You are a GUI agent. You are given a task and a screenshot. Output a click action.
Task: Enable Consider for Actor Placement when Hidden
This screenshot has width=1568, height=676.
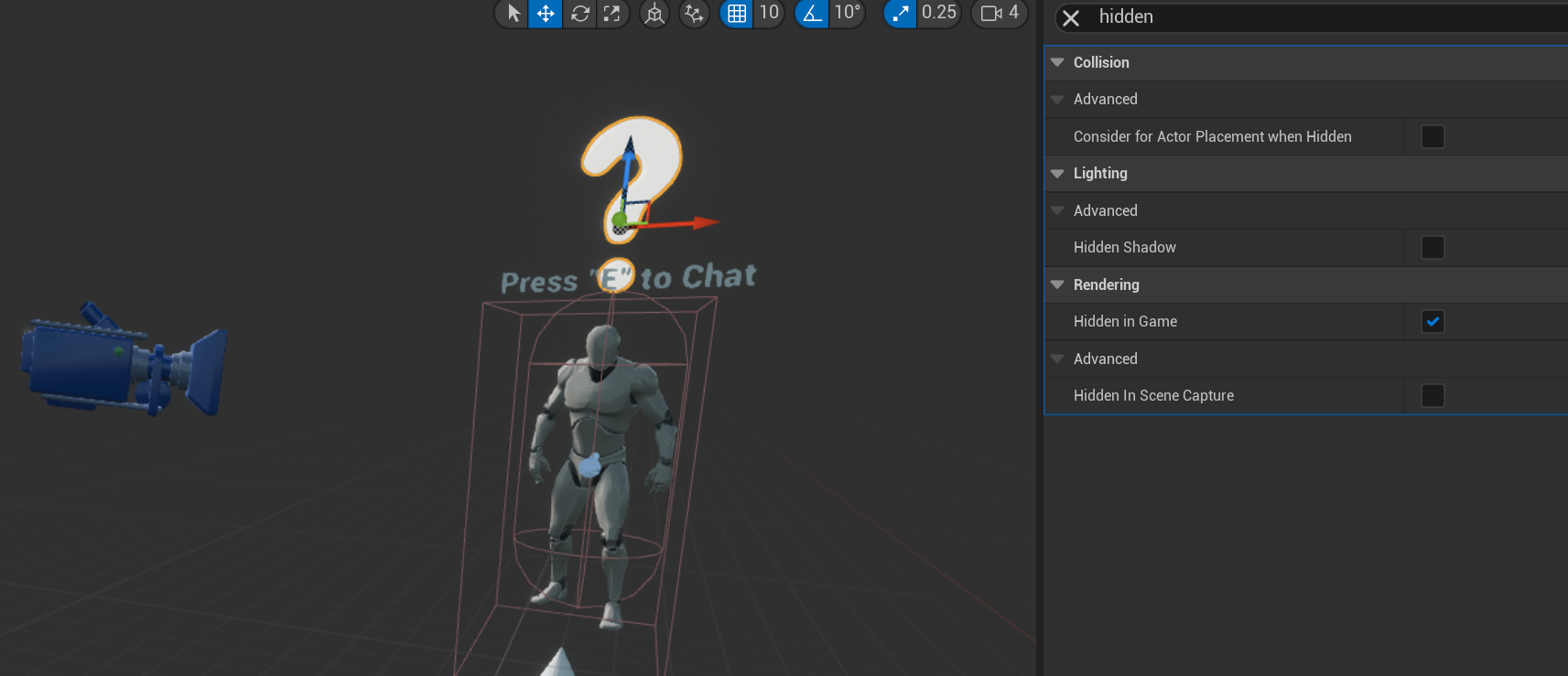[x=1433, y=137]
